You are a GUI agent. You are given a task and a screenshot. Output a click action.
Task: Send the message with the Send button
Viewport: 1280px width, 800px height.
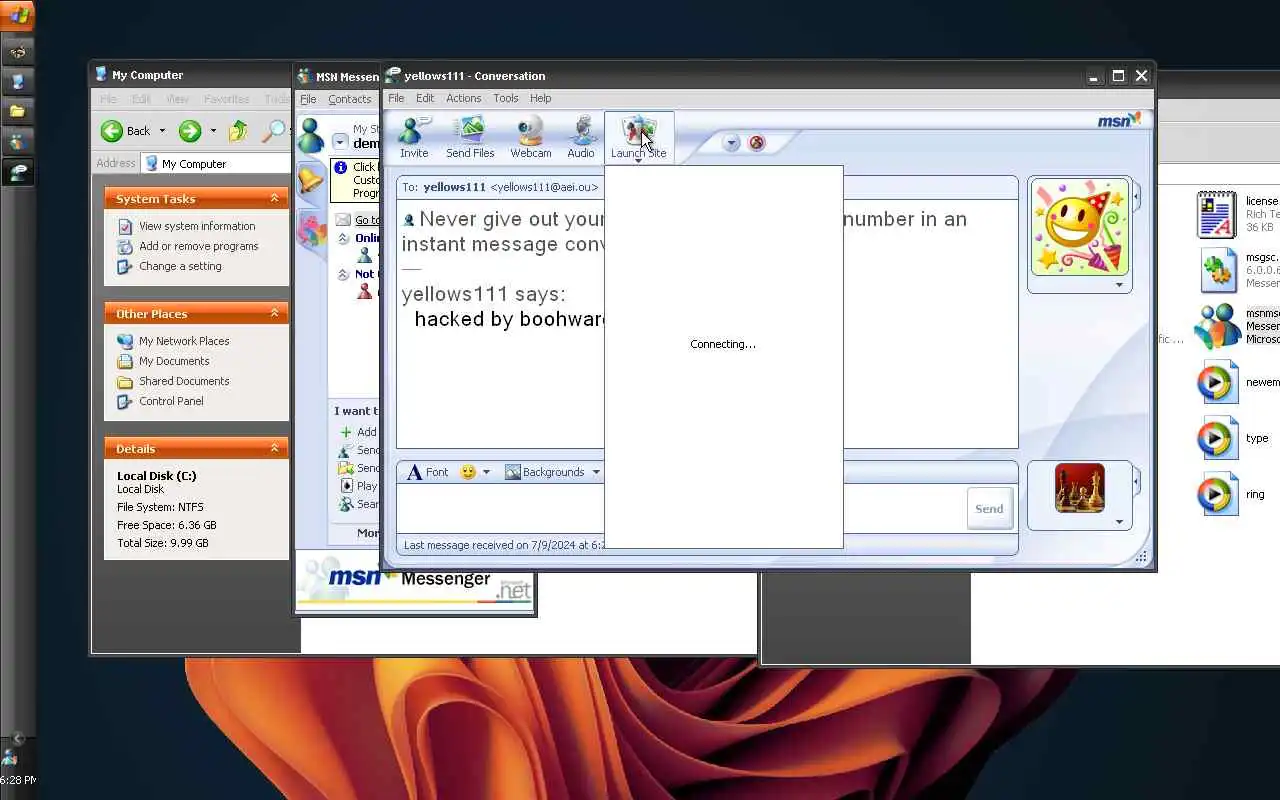[x=989, y=509]
